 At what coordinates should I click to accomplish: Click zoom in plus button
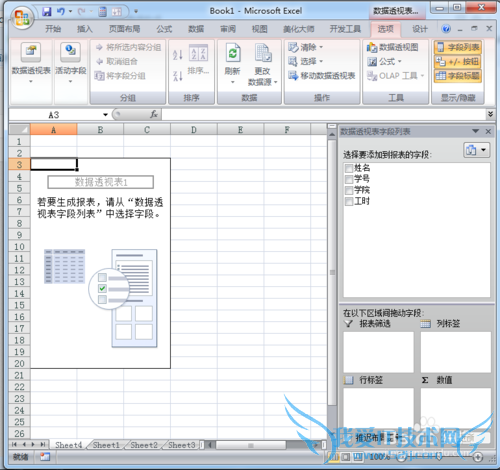(478, 457)
